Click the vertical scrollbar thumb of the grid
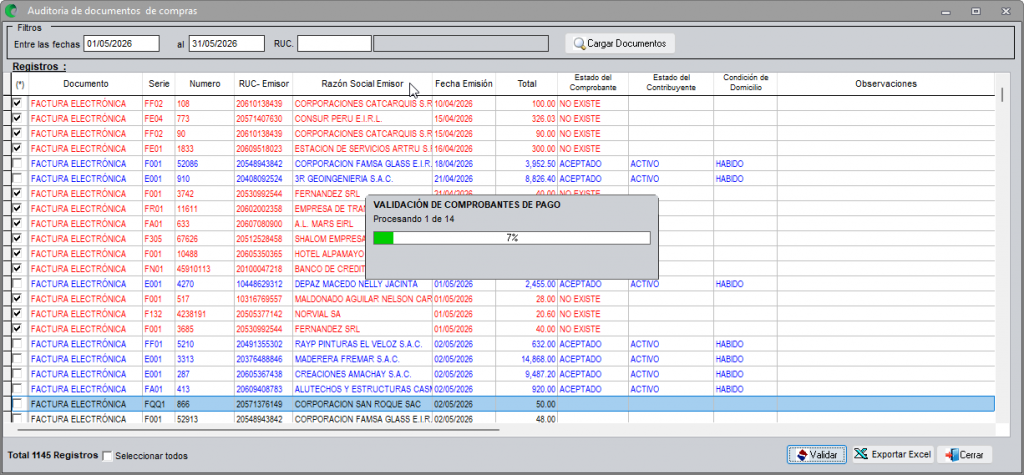 (x=1001, y=94)
